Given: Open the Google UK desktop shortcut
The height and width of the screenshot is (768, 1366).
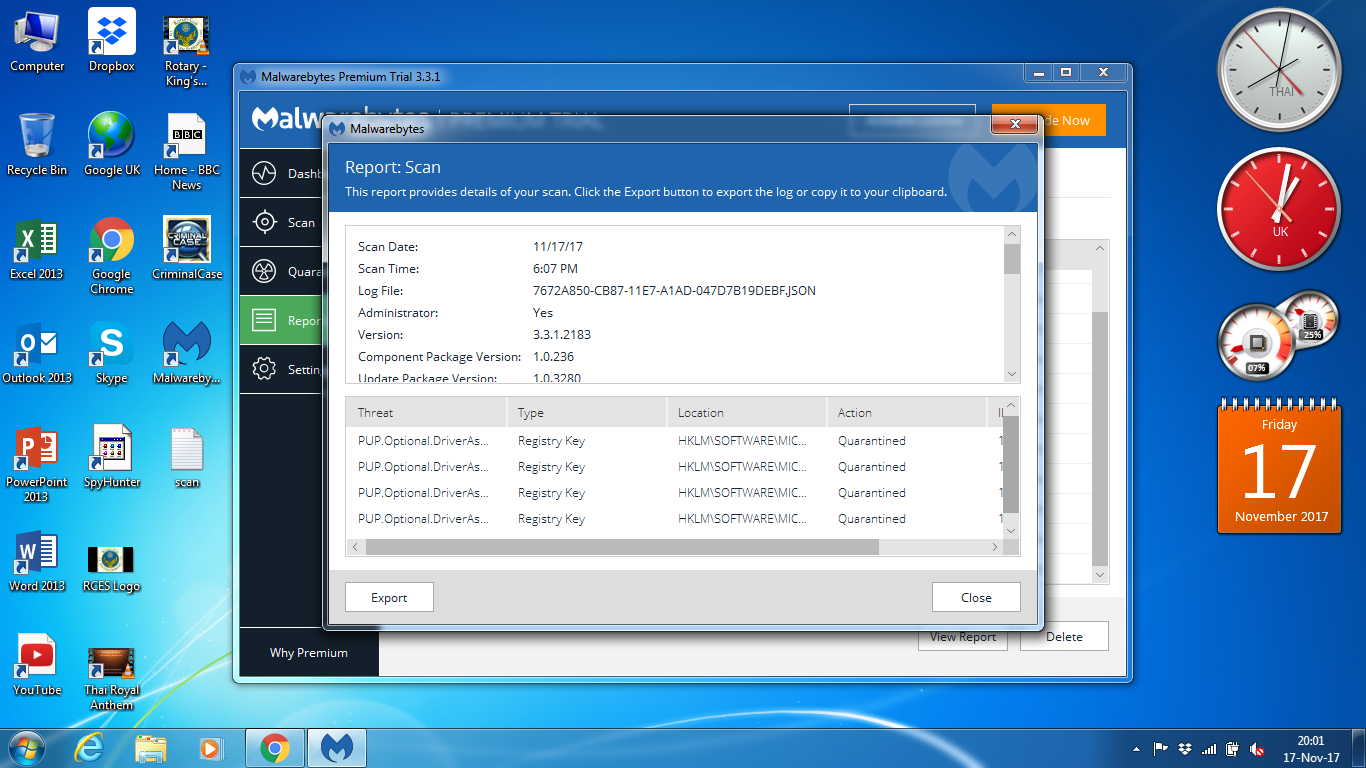Looking at the screenshot, I should [111, 144].
